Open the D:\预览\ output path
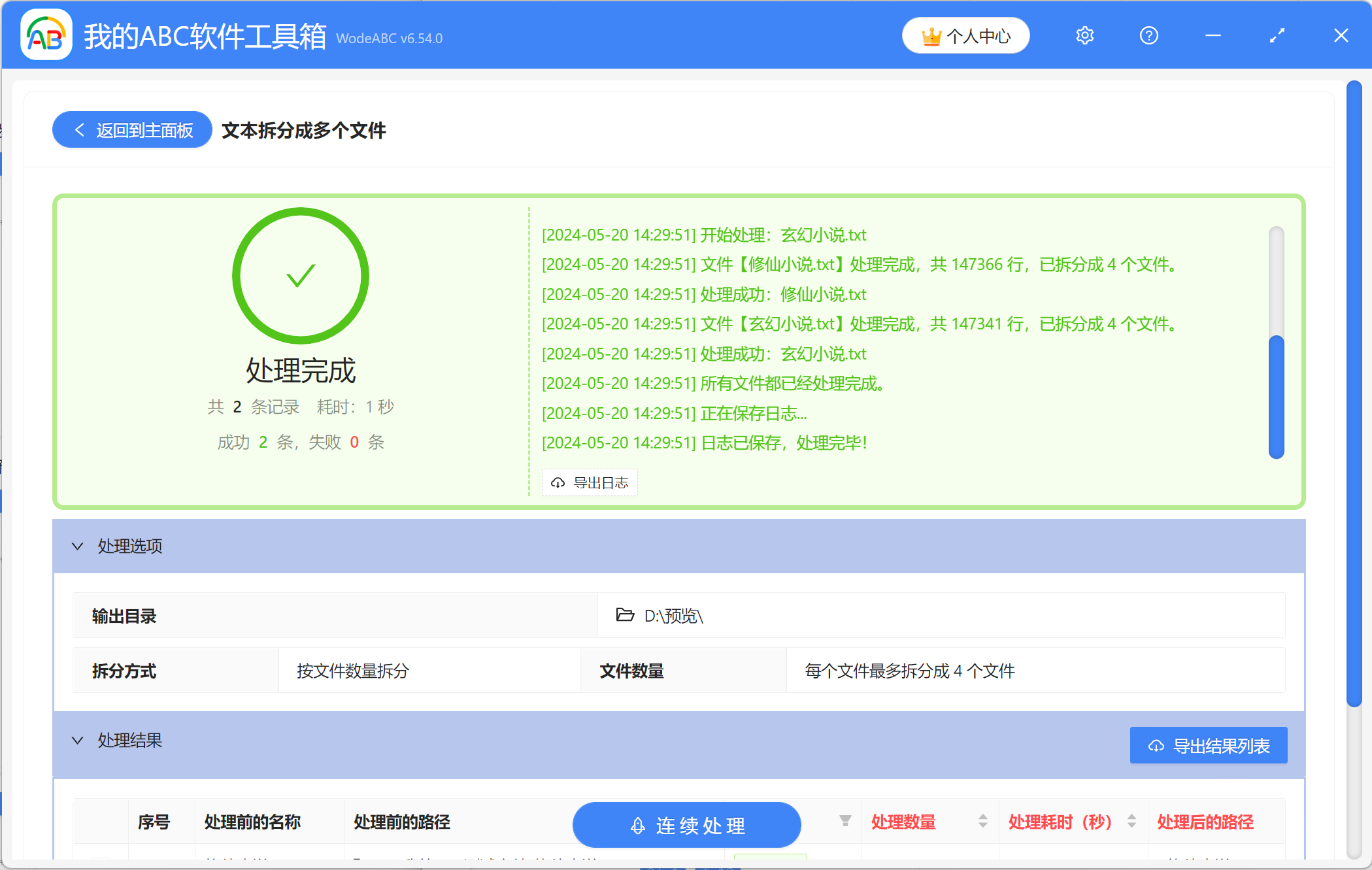This screenshot has height=870, width=1372. tap(673, 615)
